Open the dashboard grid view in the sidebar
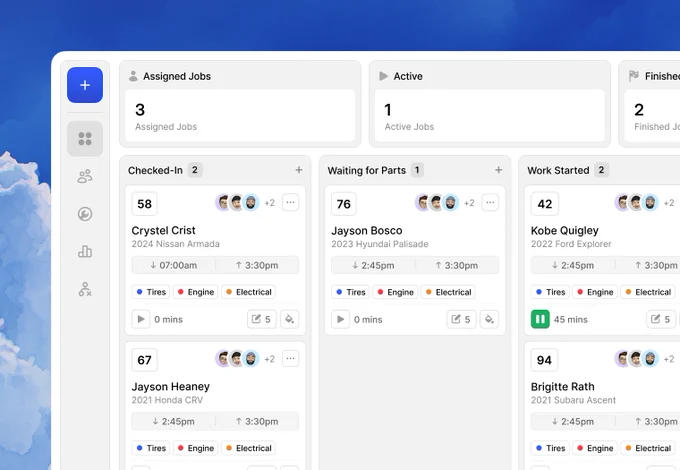The width and height of the screenshot is (680, 470). [x=85, y=139]
